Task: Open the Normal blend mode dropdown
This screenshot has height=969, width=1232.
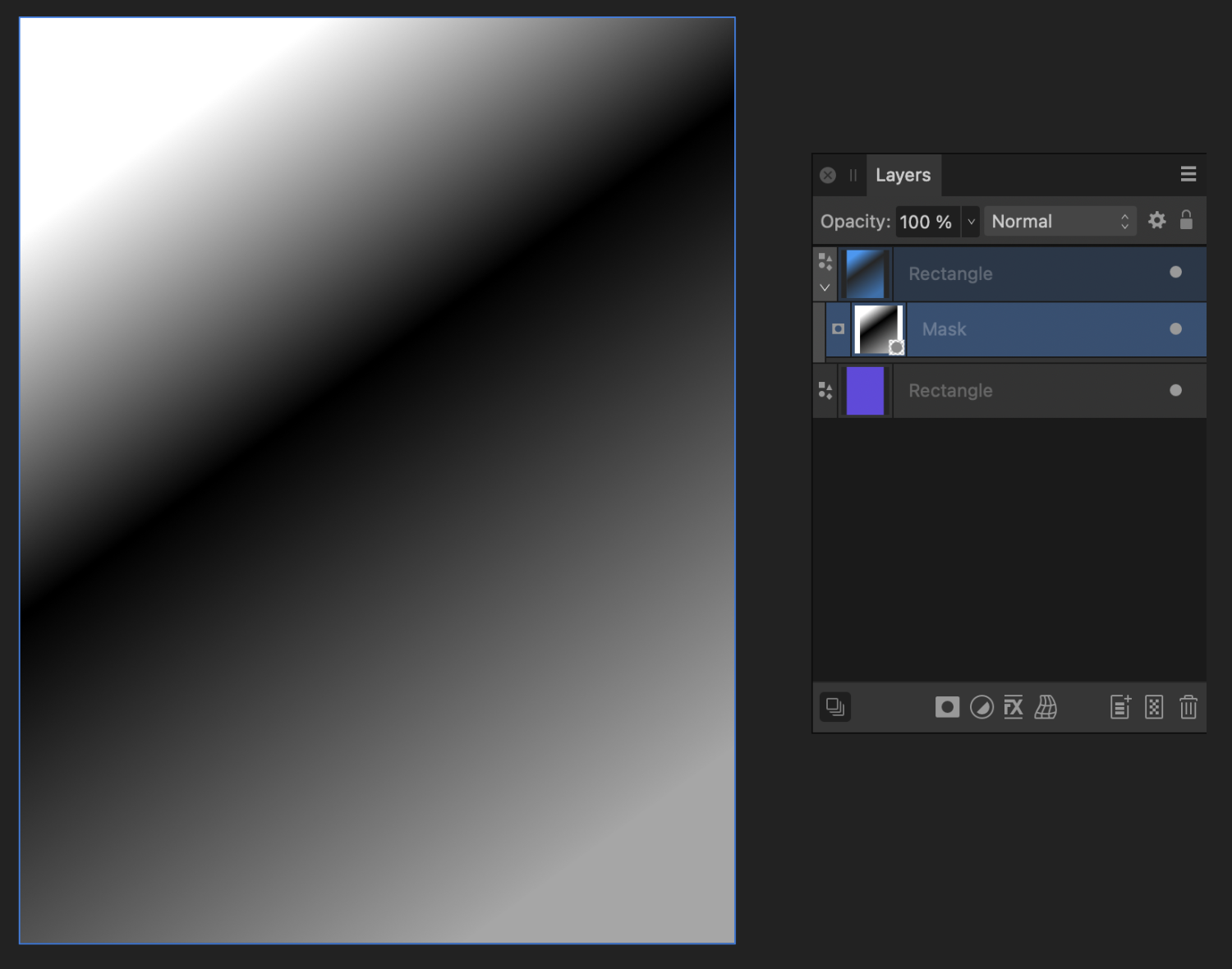Action: 1060,221
